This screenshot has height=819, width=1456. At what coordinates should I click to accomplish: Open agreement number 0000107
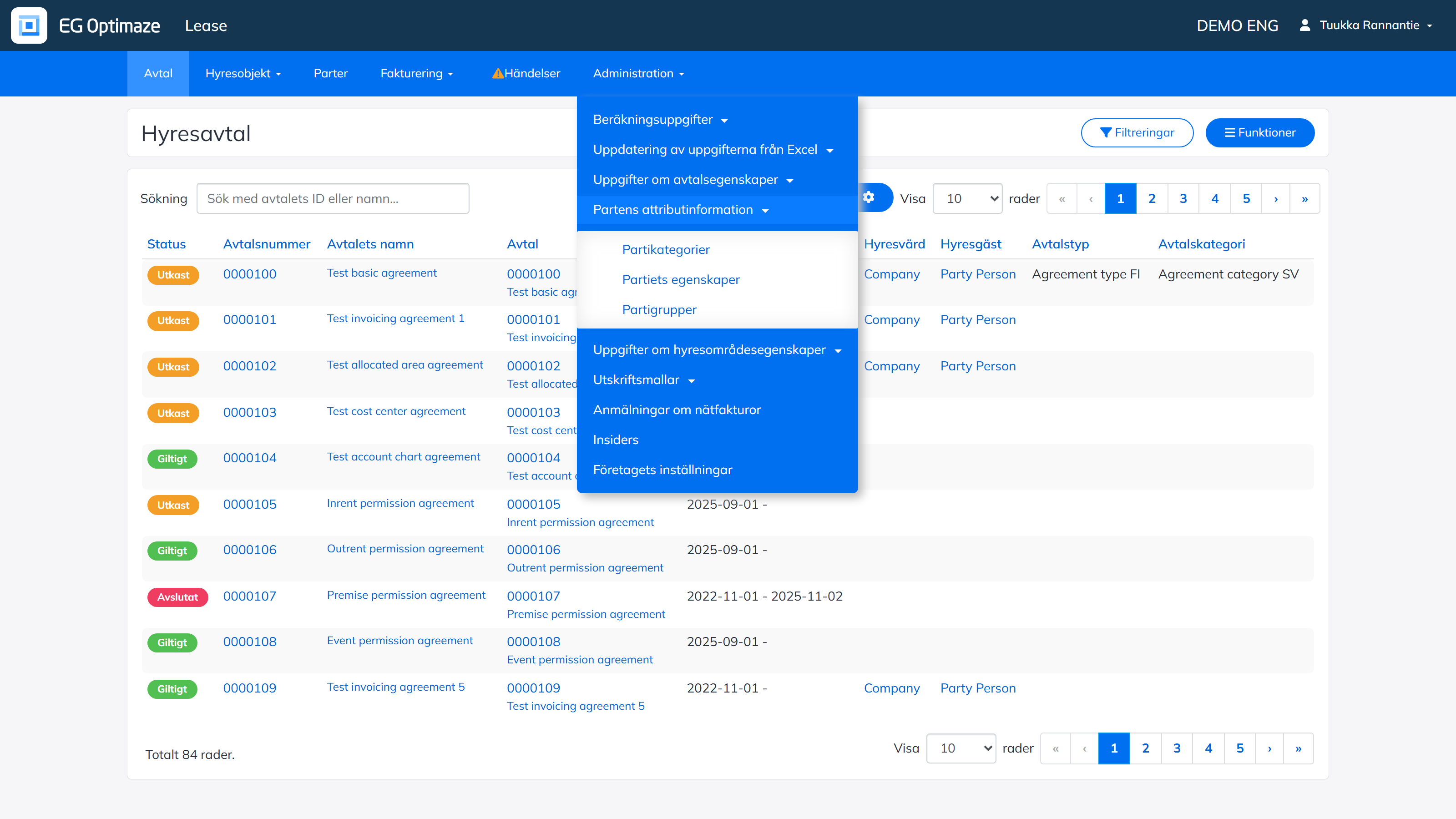[249, 597]
